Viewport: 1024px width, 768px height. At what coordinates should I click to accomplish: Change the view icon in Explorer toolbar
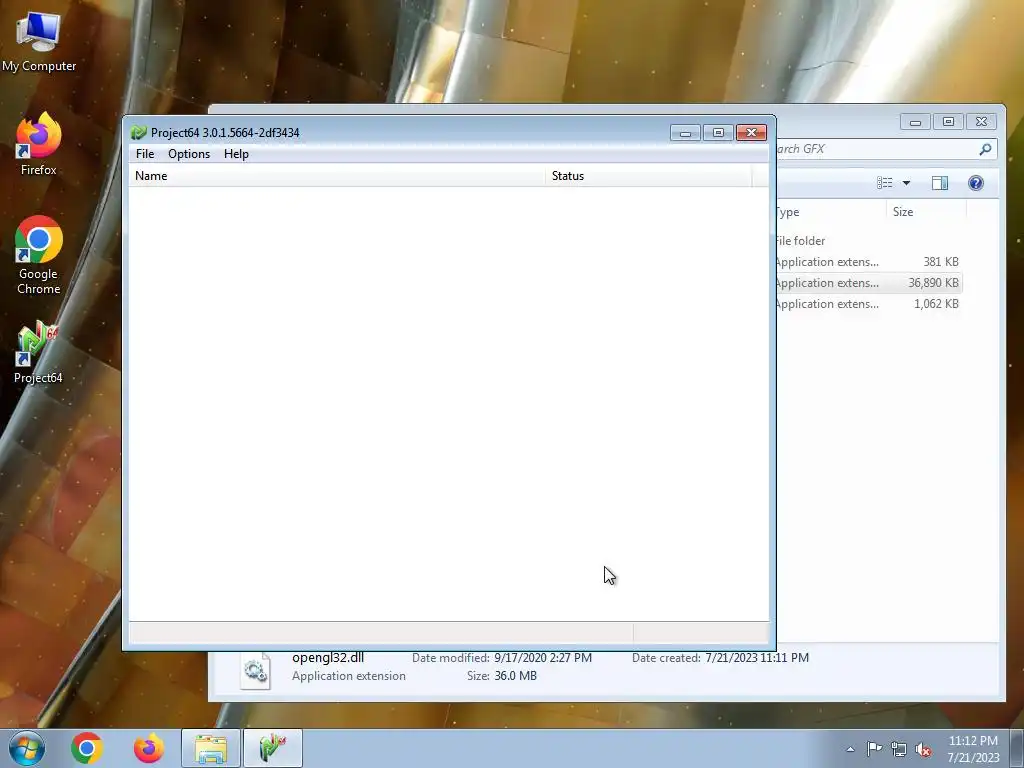point(884,183)
